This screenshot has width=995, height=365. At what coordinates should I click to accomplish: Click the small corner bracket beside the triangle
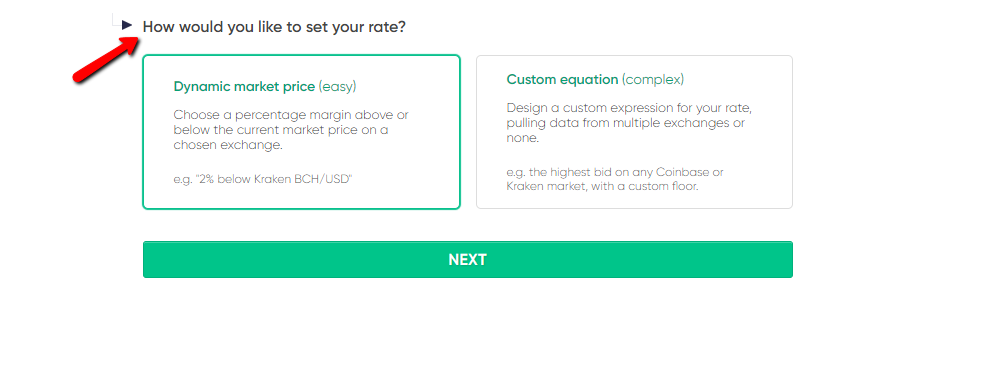point(115,18)
